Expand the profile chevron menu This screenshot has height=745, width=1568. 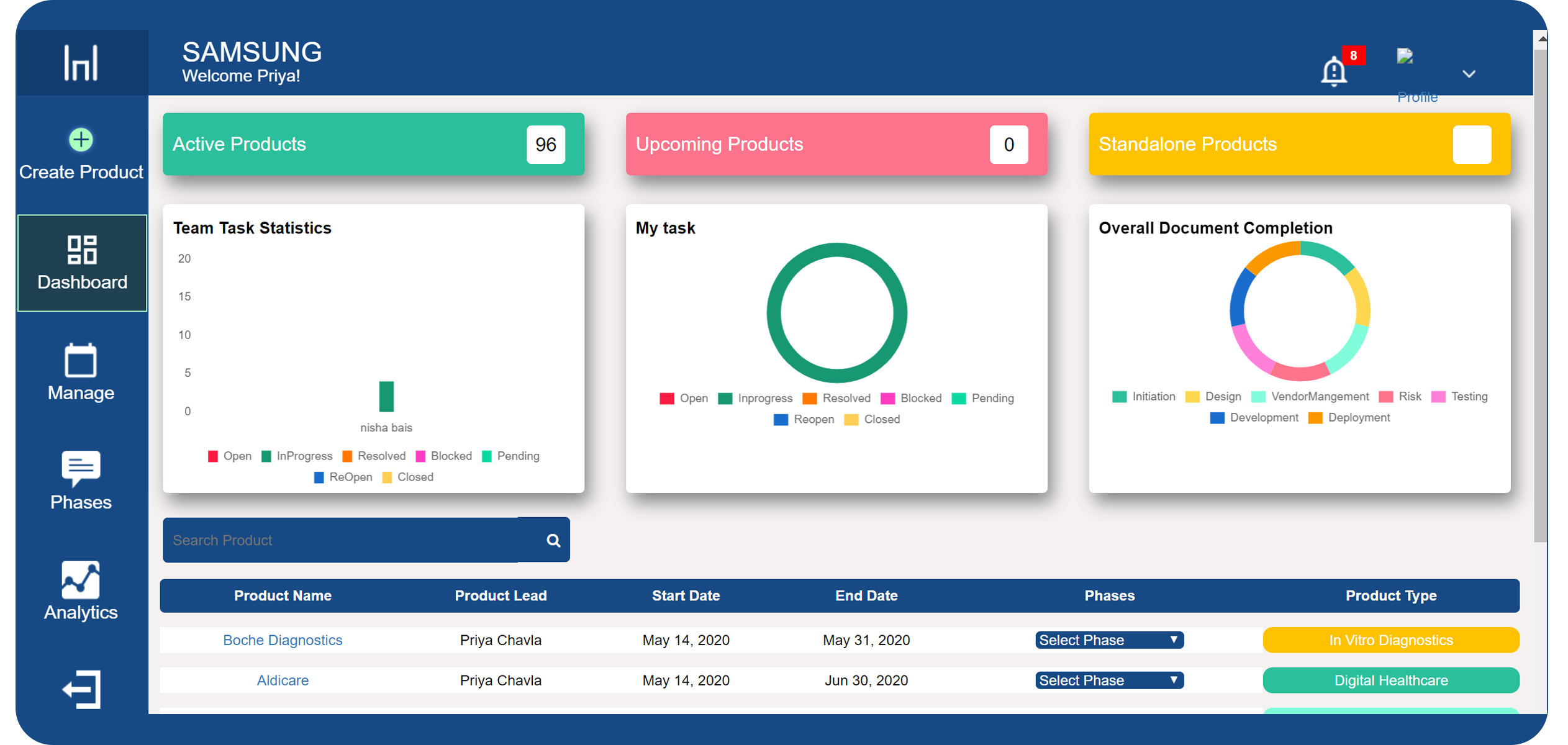click(1469, 74)
